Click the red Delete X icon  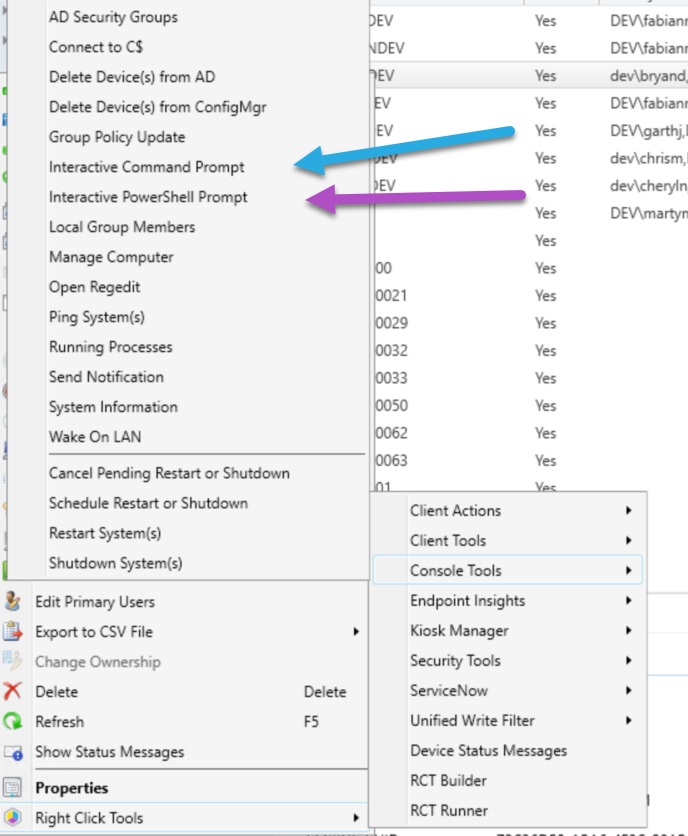coord(13,692)
